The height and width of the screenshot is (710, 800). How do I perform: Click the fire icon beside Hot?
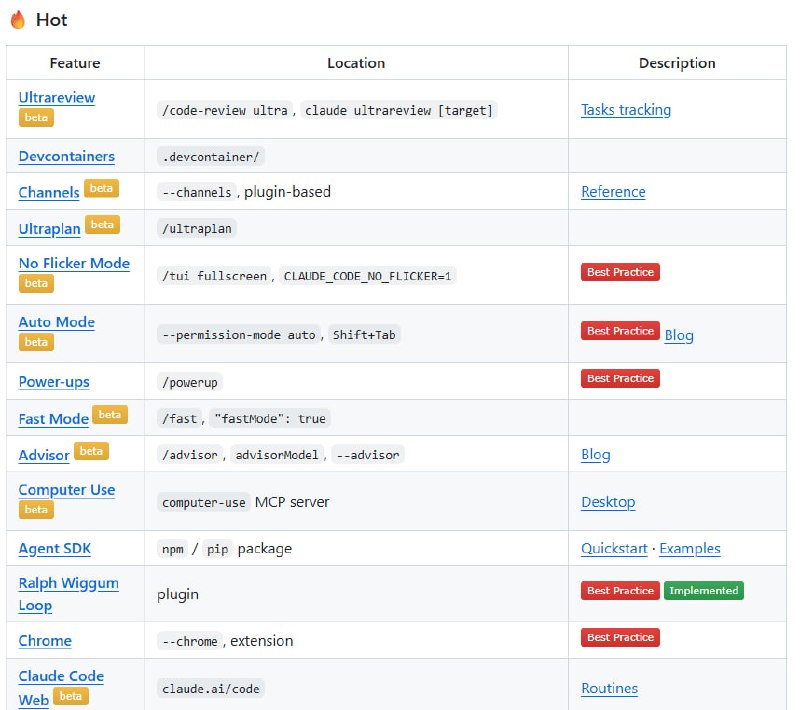coord(18,20)
